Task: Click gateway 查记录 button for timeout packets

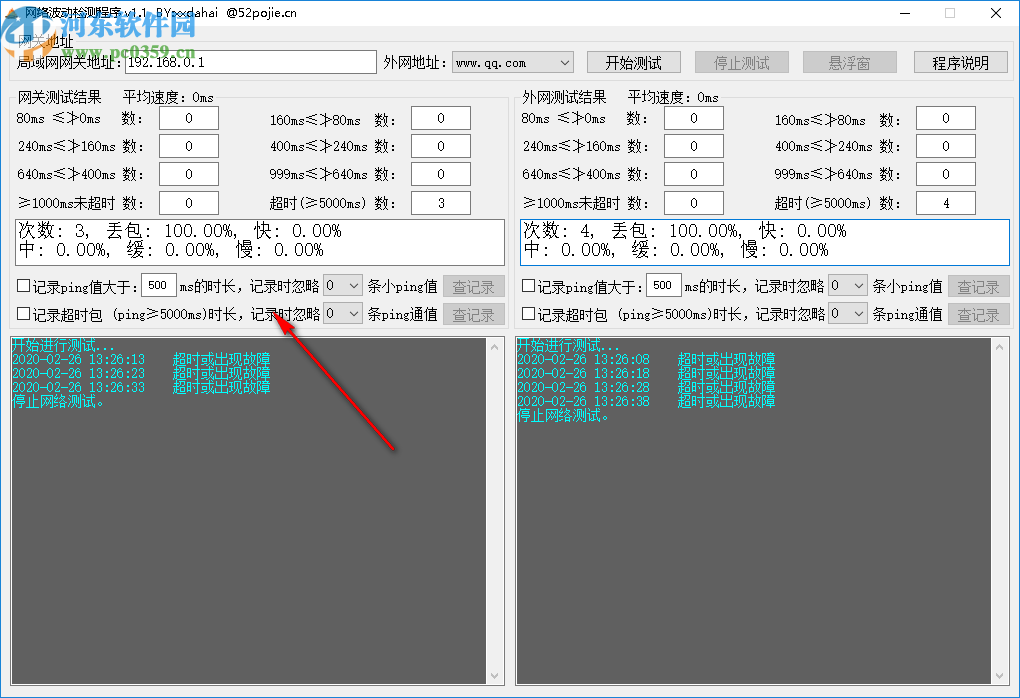Action: click(x=474, y=315)
